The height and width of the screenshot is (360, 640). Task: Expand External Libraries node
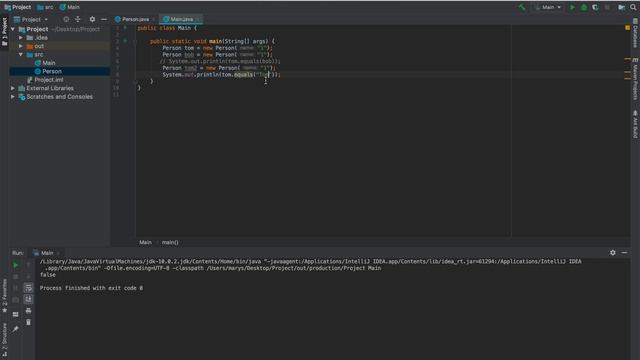tap(13, 88)
